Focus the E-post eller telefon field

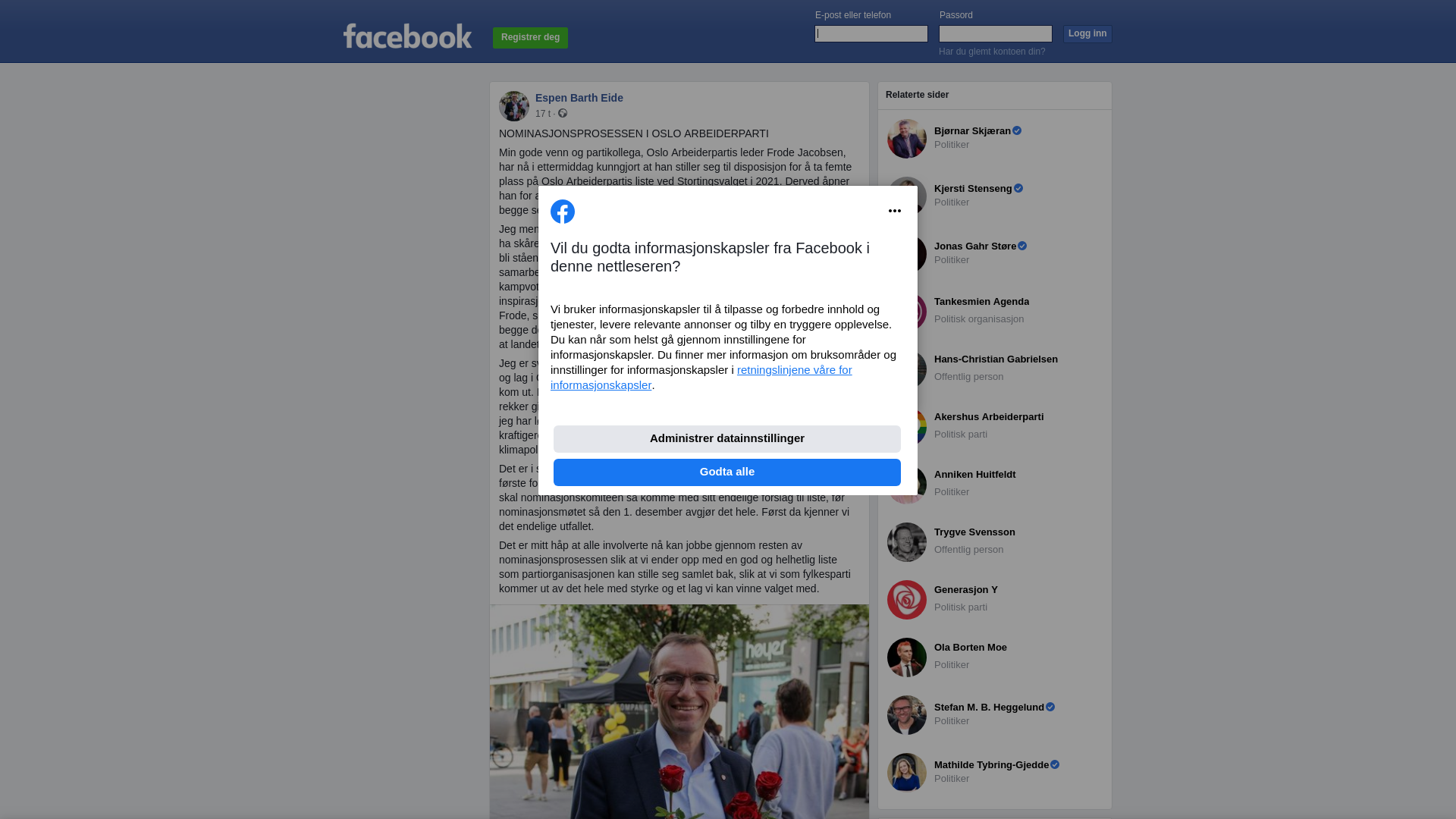[871, 33]
